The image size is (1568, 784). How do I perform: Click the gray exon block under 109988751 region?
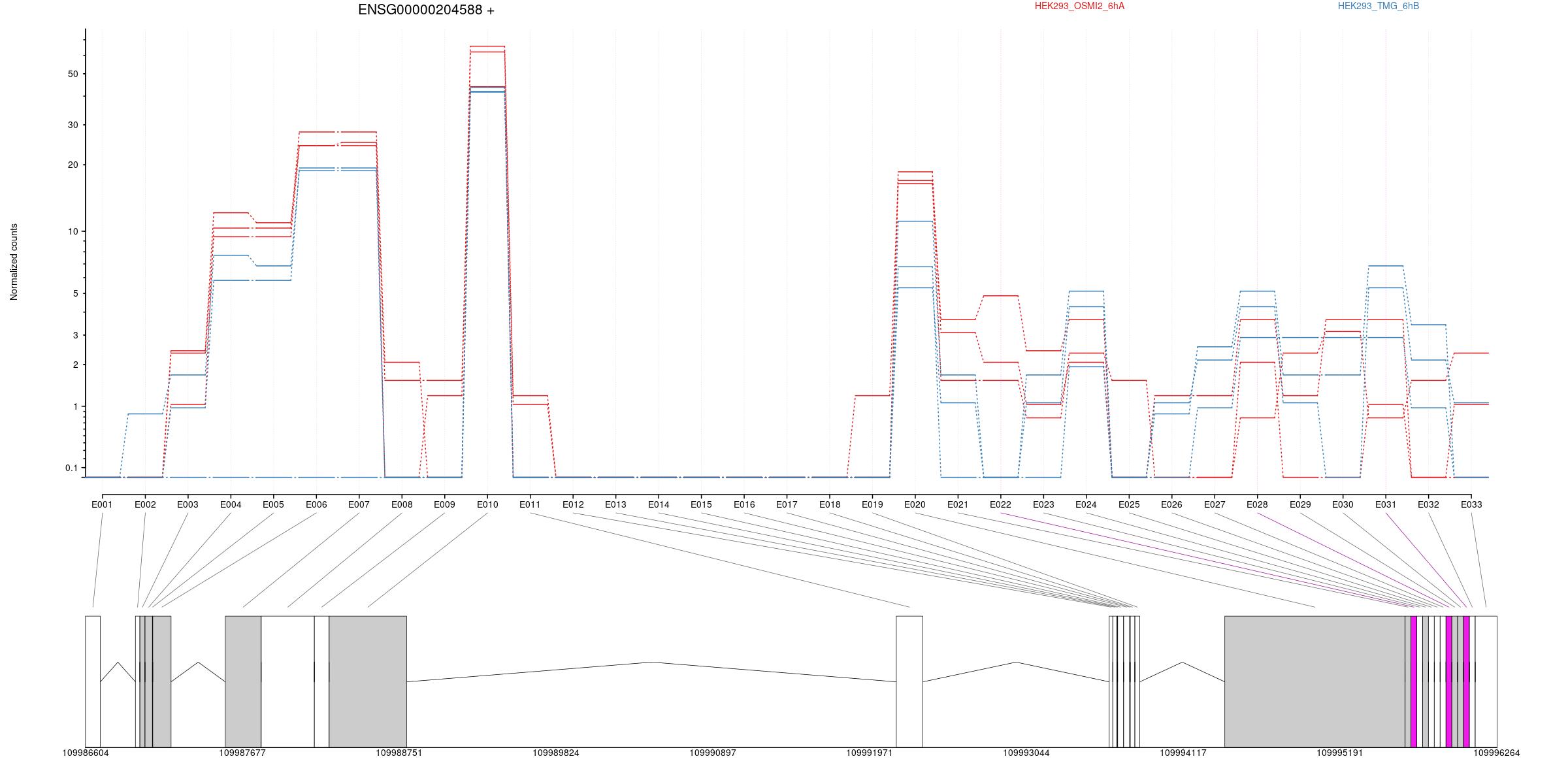[368, 681]
